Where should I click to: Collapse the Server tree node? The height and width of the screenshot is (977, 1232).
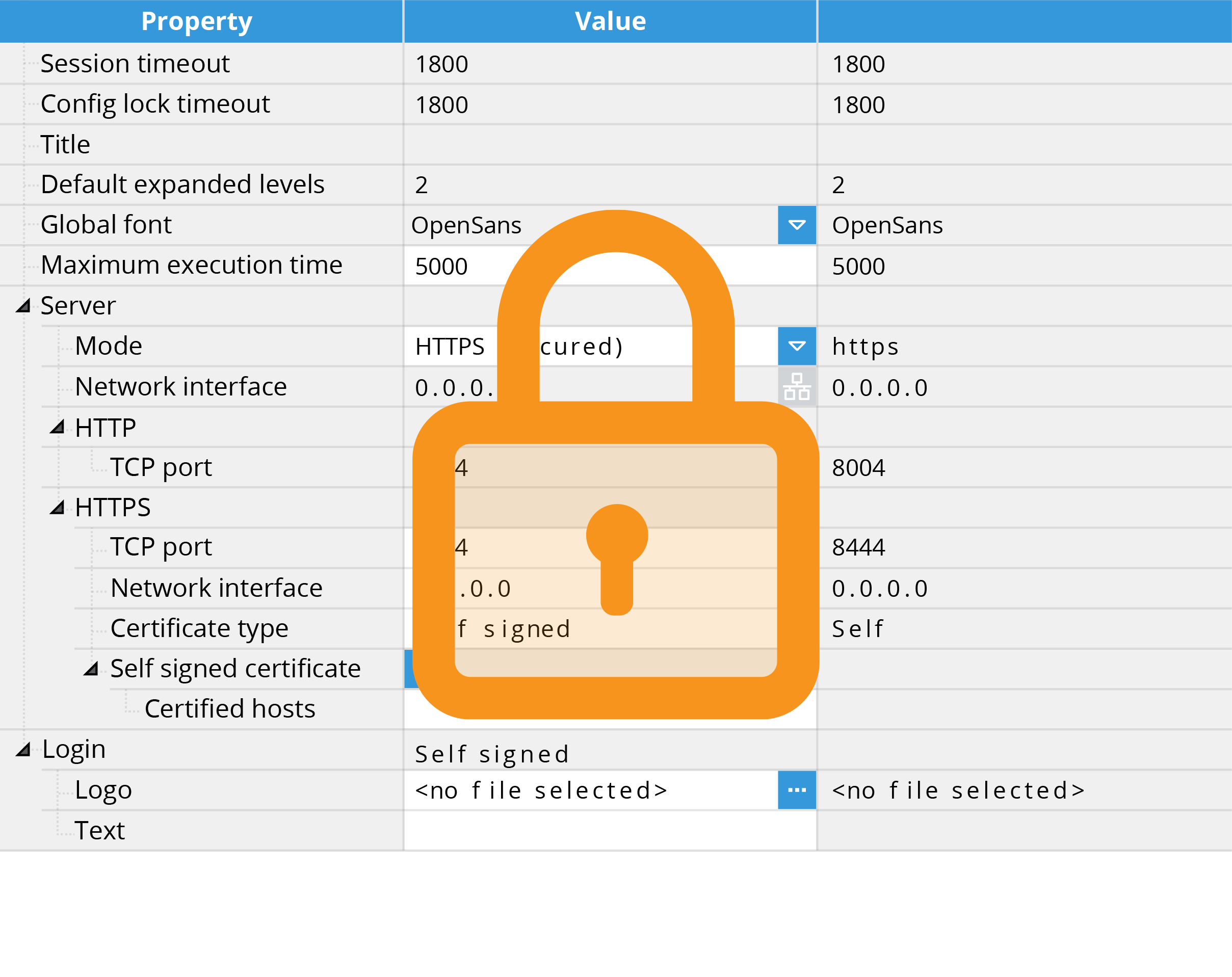click(23, 306)
